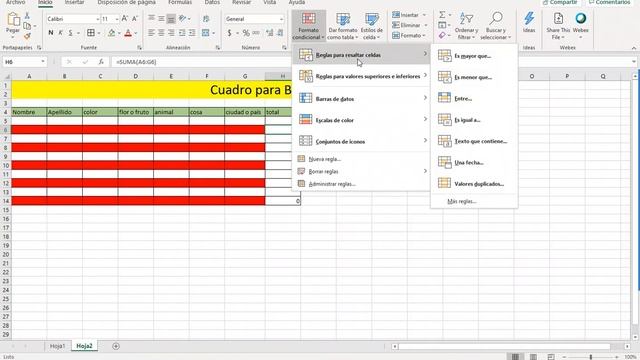
Task: Open the Datos ribbon tab
Action: point(212,2)
